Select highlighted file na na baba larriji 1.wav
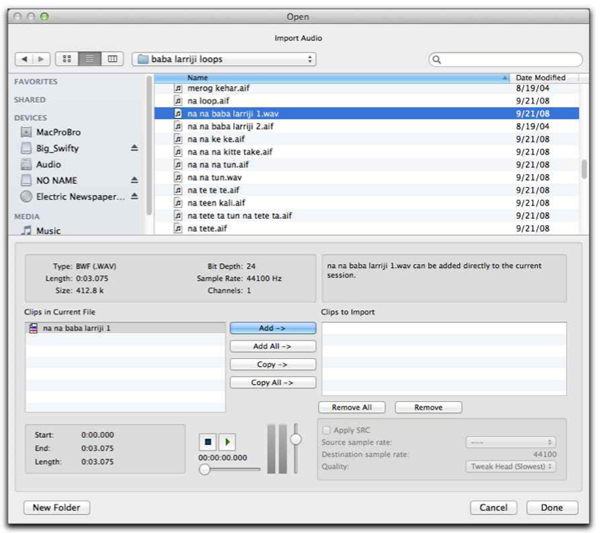Viewport: 600px width, 533px height. tap(367, 114)
